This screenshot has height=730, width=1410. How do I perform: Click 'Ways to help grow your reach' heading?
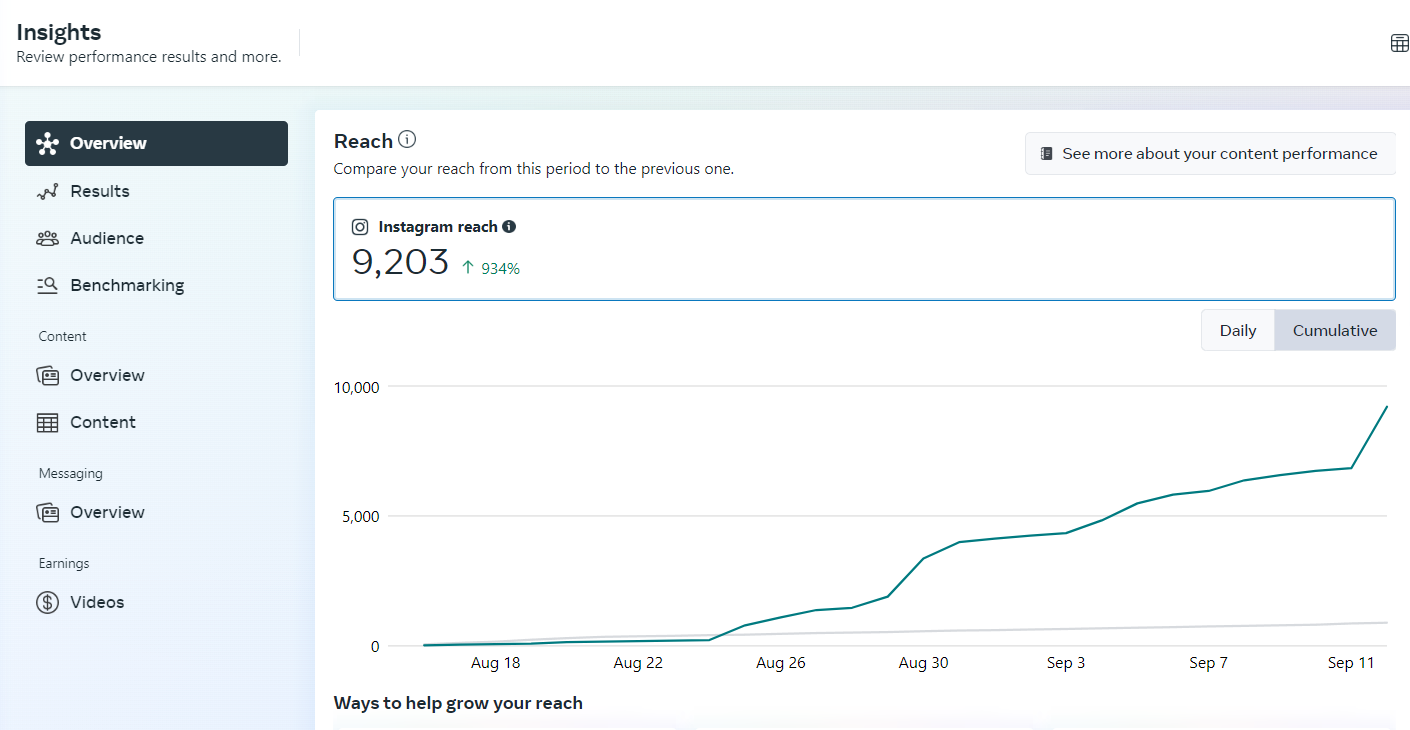(458, 703)
